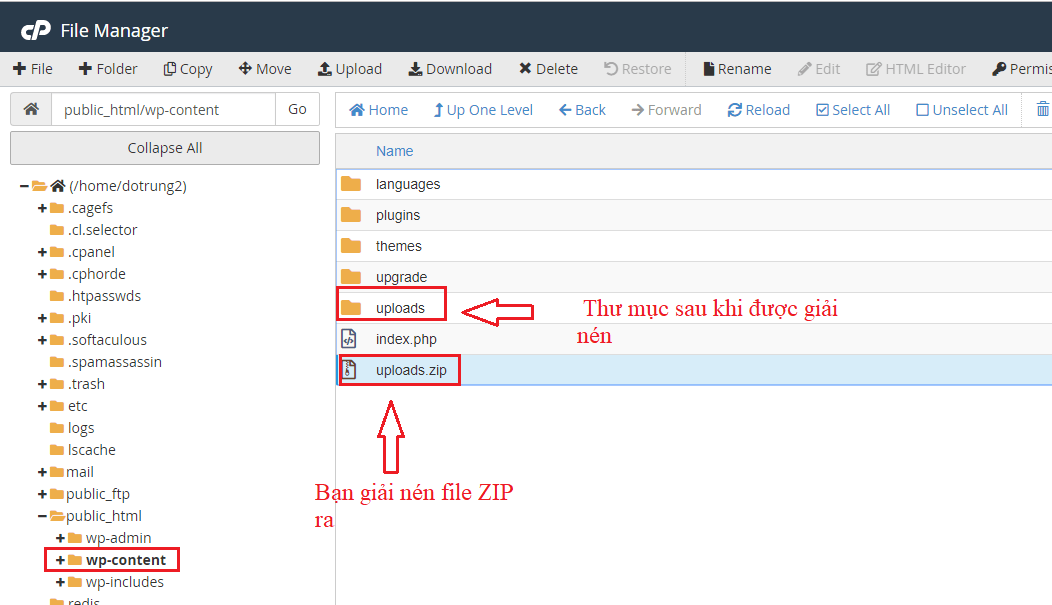Select the uploads.zip file name
The image size is (1052, 605).
point(411,370)
